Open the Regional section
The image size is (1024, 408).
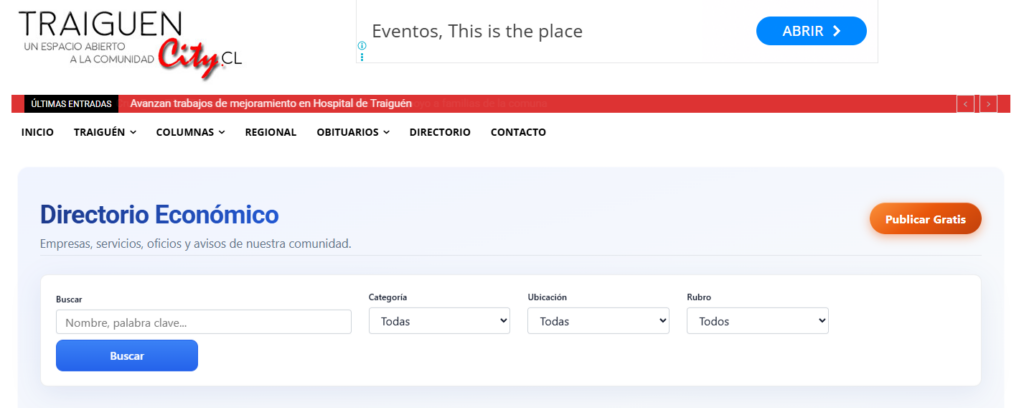click(270, 132)
